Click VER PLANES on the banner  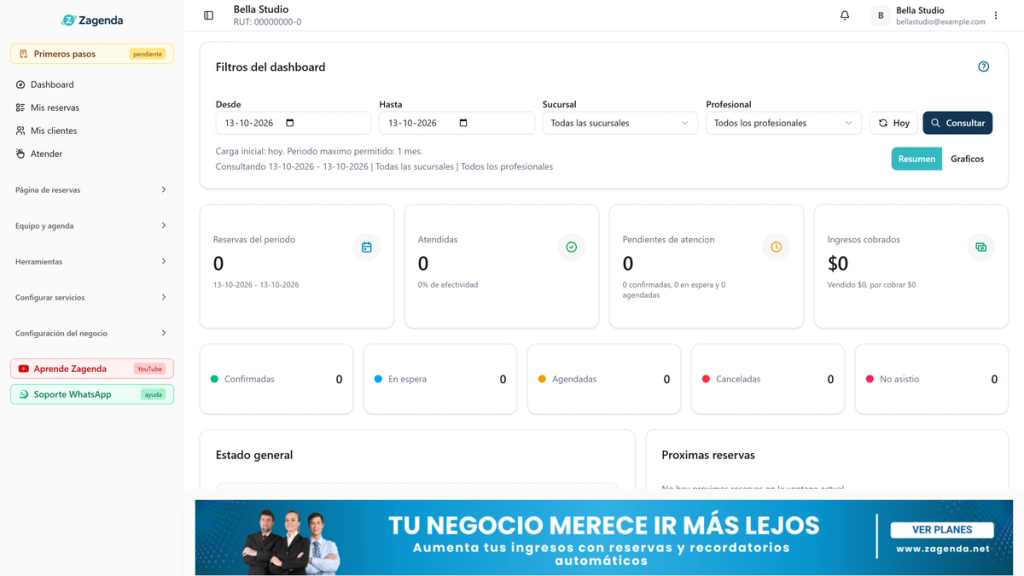pyautogui.click(x=942, y=530)
